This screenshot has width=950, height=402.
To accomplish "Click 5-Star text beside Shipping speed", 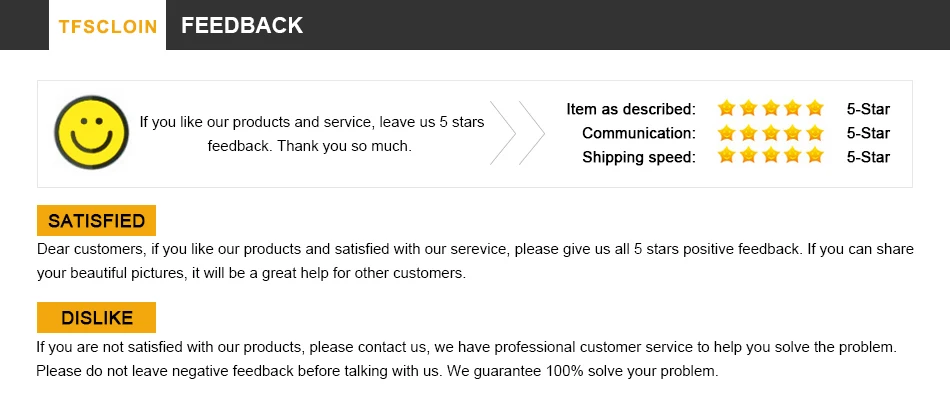I will click(867, 157).
